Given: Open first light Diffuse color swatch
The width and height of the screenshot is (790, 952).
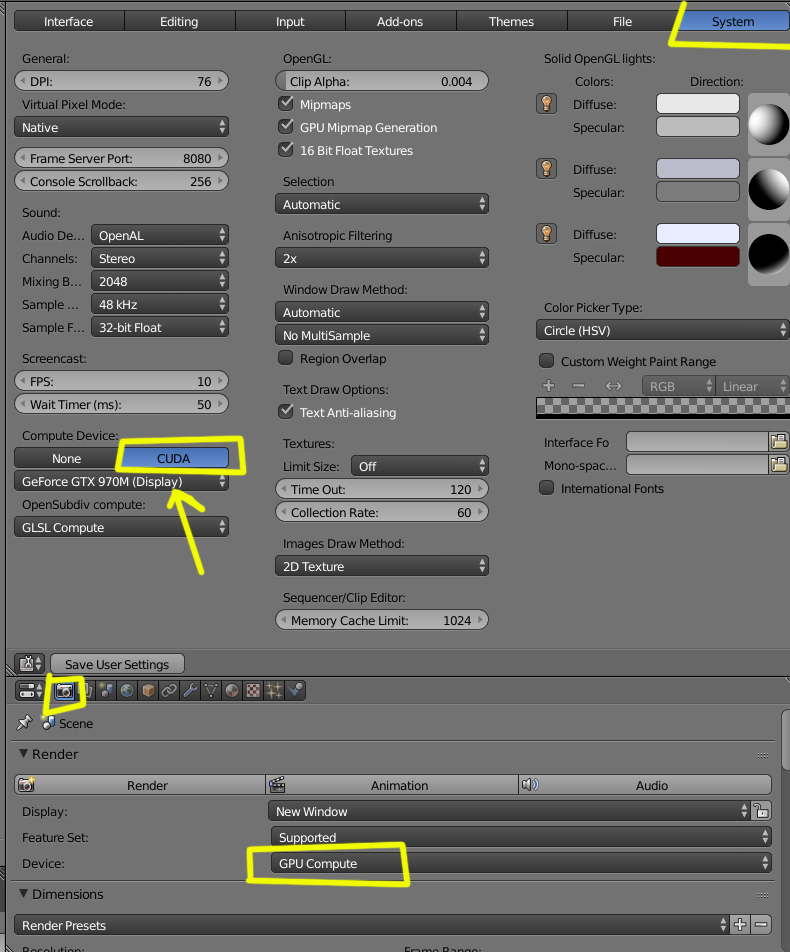Looking at the screenshot, I should 698,104.
